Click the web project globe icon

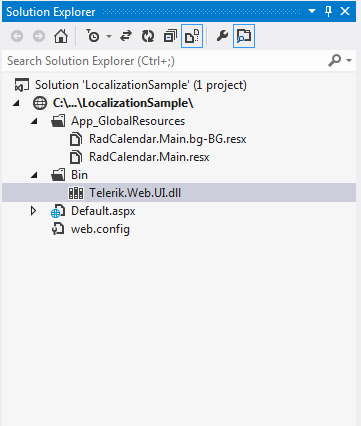click(40, 103)
